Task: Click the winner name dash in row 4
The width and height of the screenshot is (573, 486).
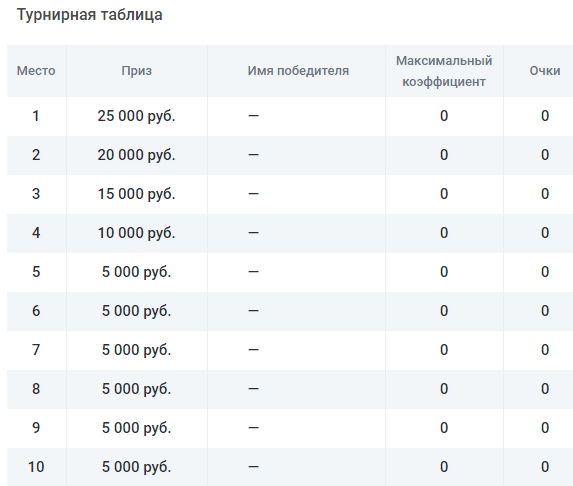Action: coord(254,233)
